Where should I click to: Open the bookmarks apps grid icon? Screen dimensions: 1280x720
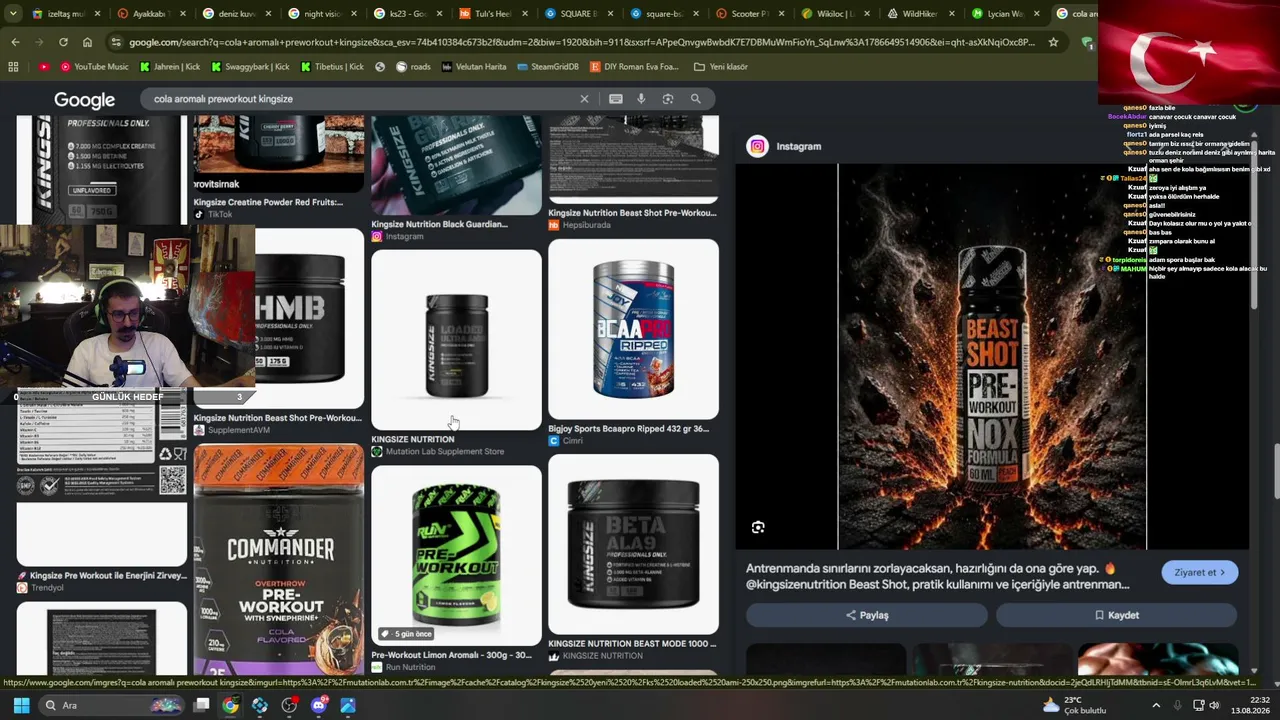coord(13,67)
